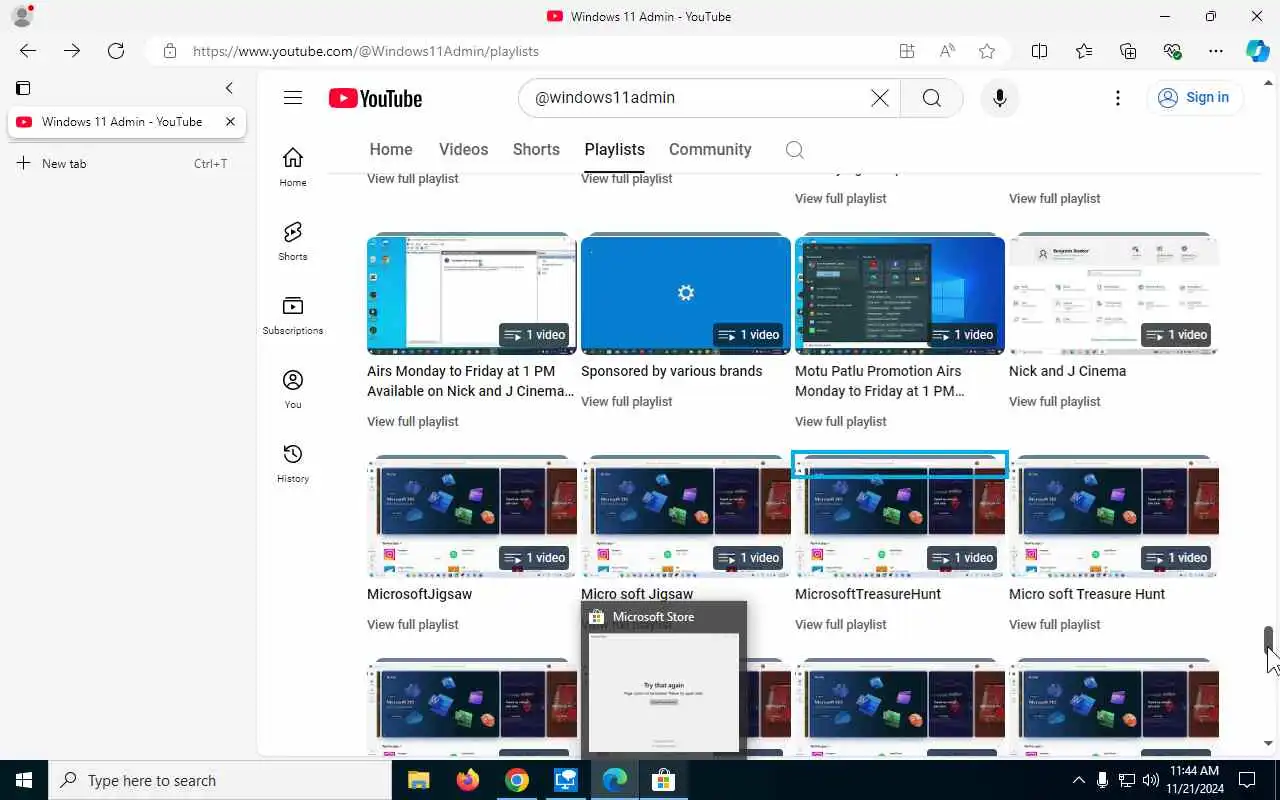The image size is (1280, 800).
Task: Open the Favorites list
Action: tap(1084, 51)
